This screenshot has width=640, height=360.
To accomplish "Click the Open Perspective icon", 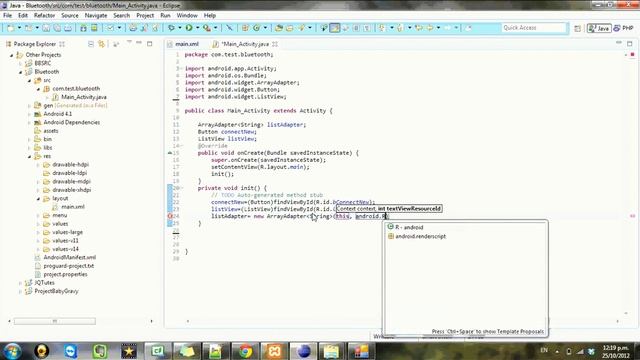I will pyautogui.click(x=577, y=28).
